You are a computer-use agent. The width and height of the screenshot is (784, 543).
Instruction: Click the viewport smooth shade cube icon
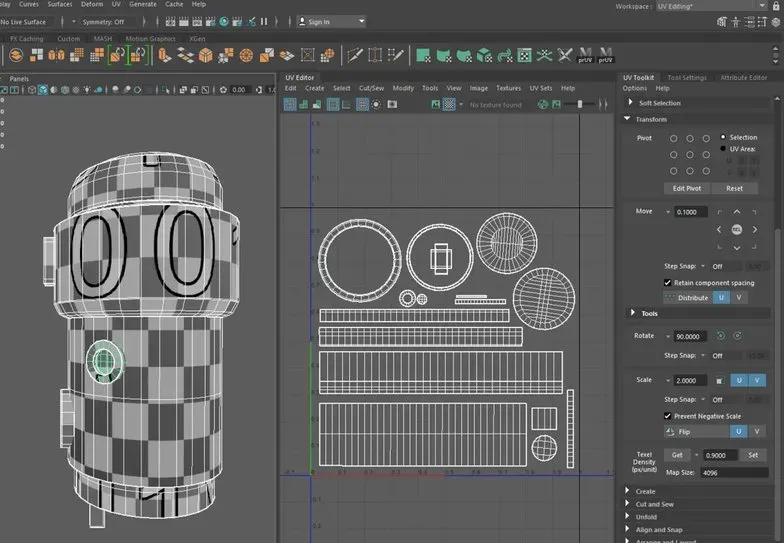click(x=43, y=90)
